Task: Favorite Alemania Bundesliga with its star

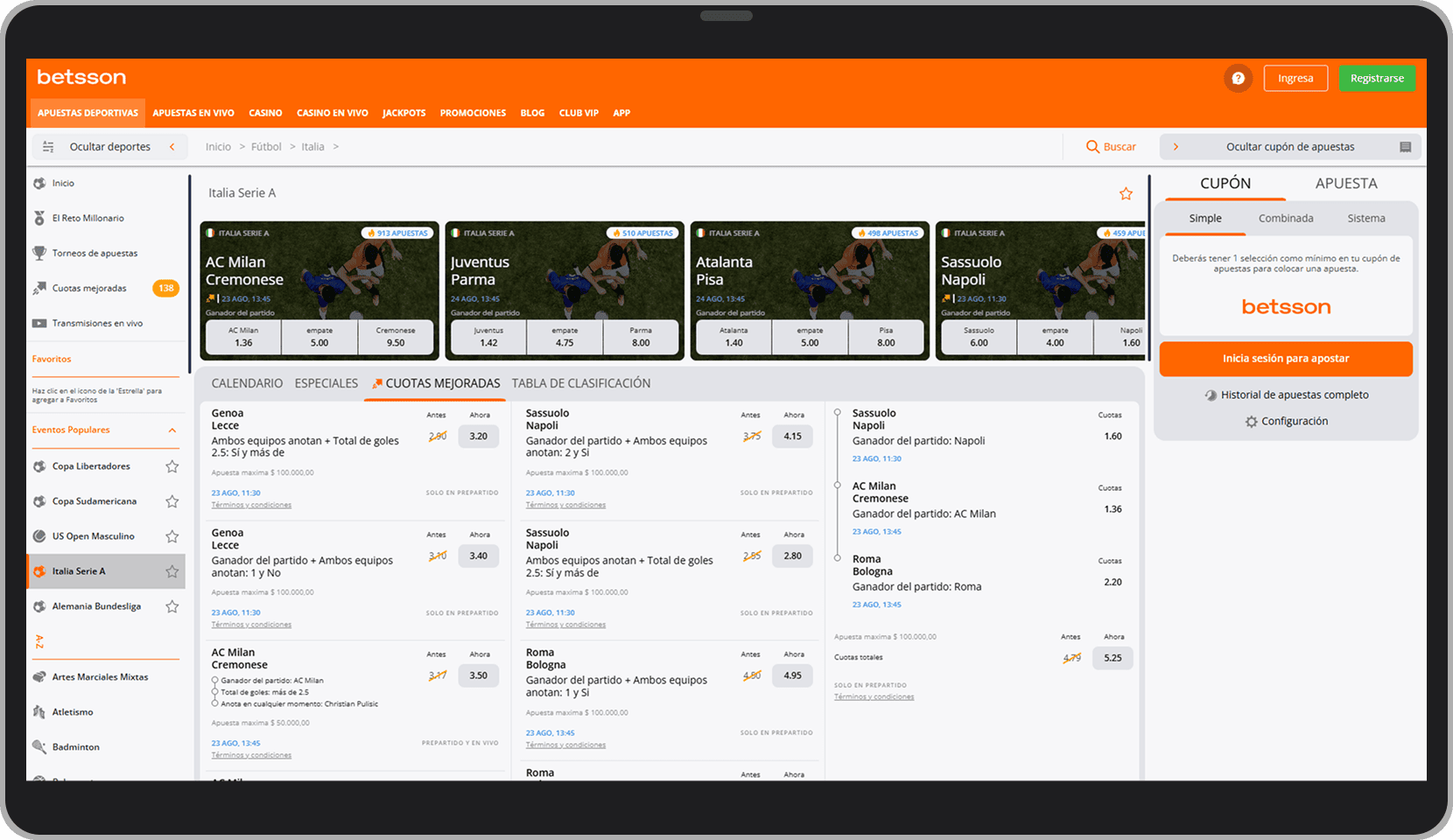Action: tap(172, 606)
